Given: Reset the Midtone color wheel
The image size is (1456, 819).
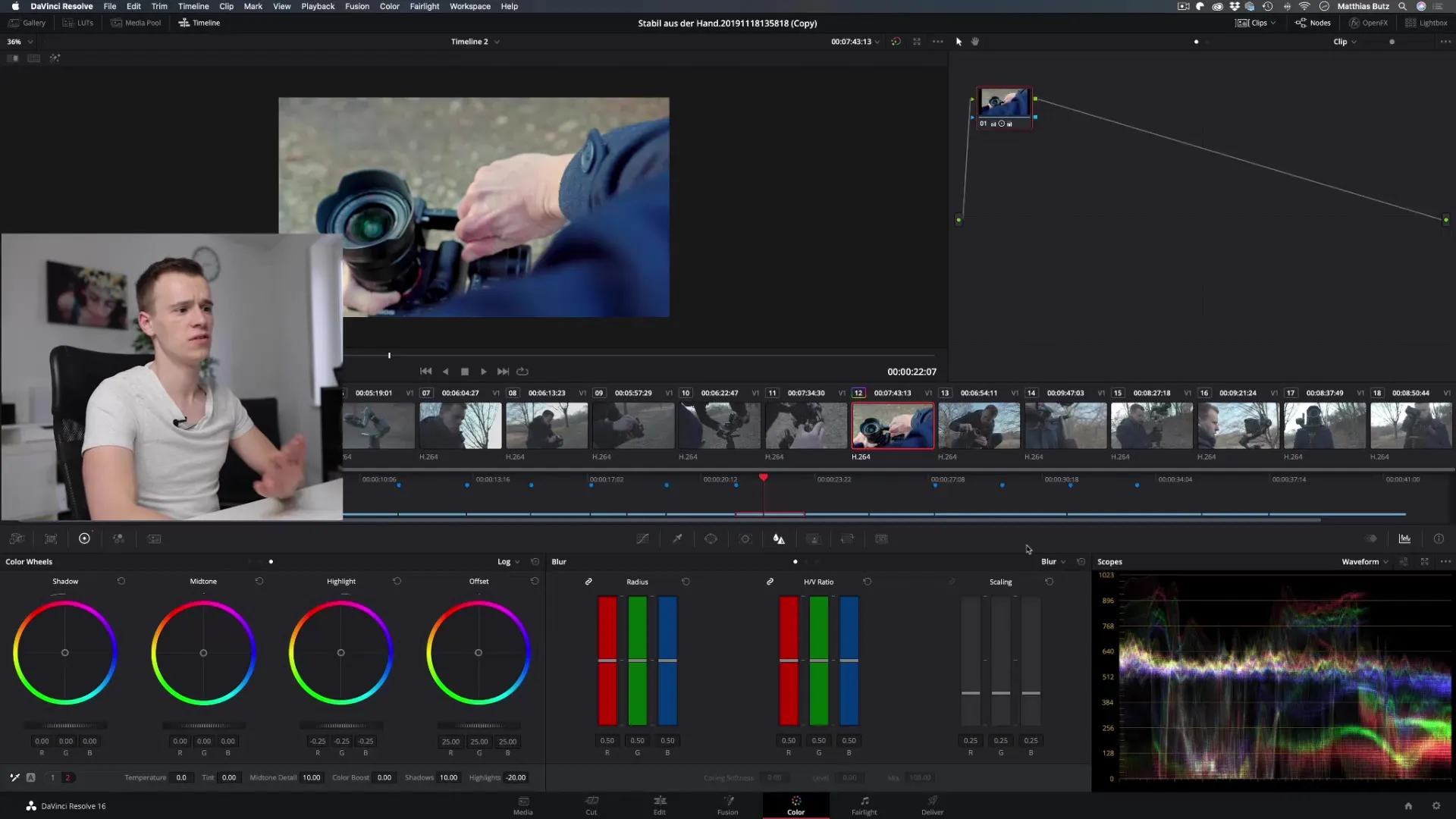Looking at the screenshot, I should pyautogui.click(x=259, y=581).
